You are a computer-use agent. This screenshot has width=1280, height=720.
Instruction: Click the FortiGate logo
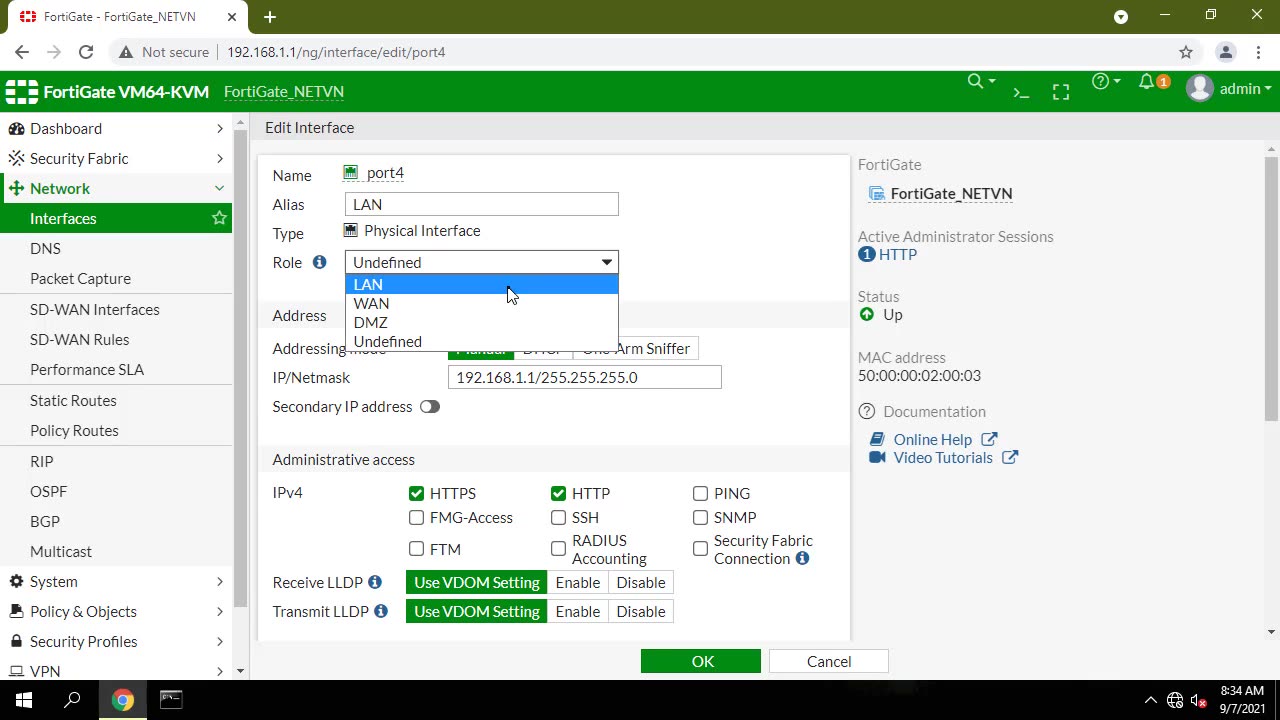tap(22, 92)
